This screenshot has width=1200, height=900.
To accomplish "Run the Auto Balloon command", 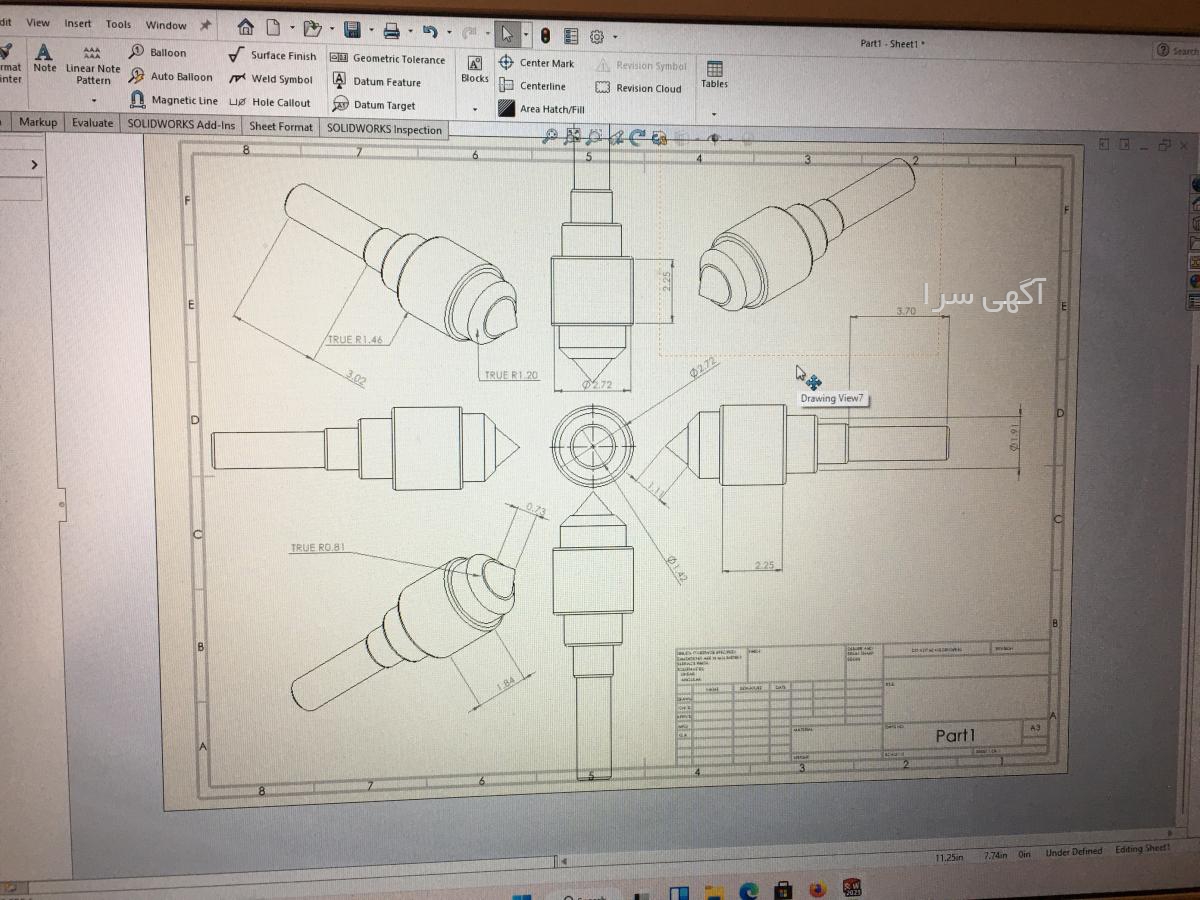I will (x=170, y=76).
